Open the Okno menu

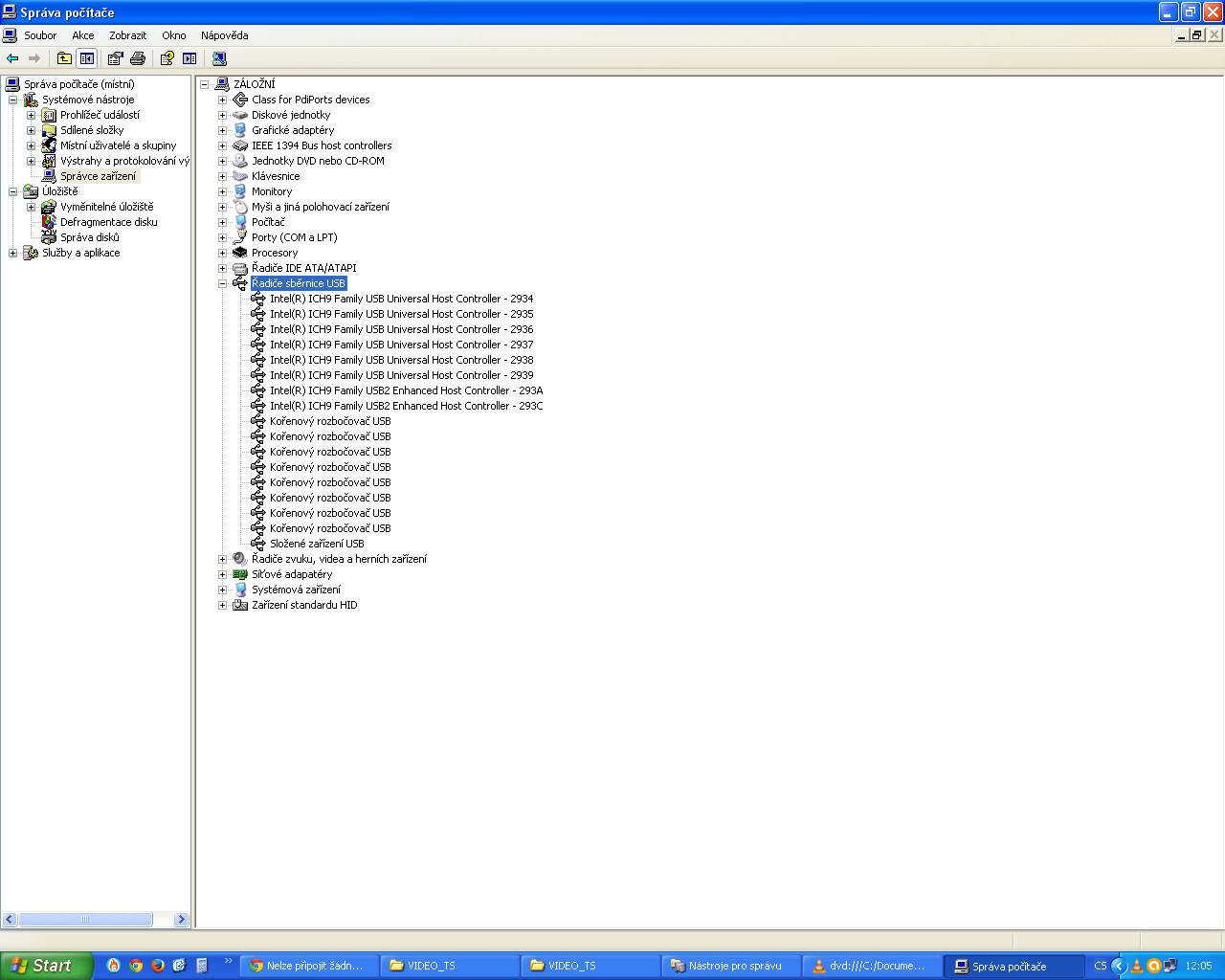pos(174,35)
